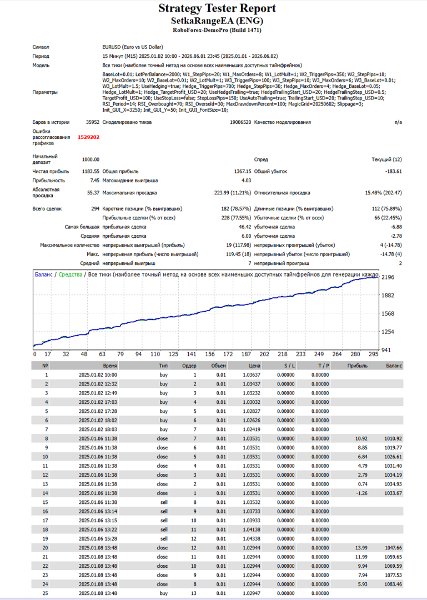Click the Тип column header

tap(163, 366)
